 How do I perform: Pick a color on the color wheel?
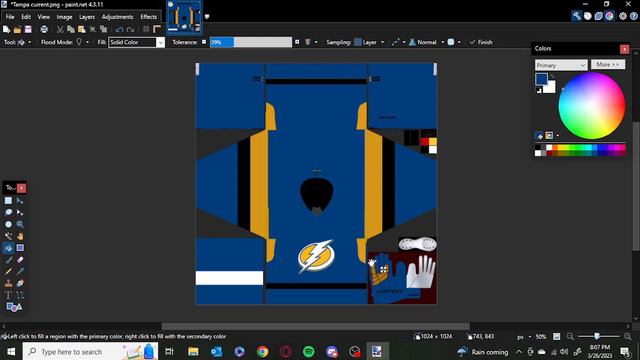pos(591,106)
